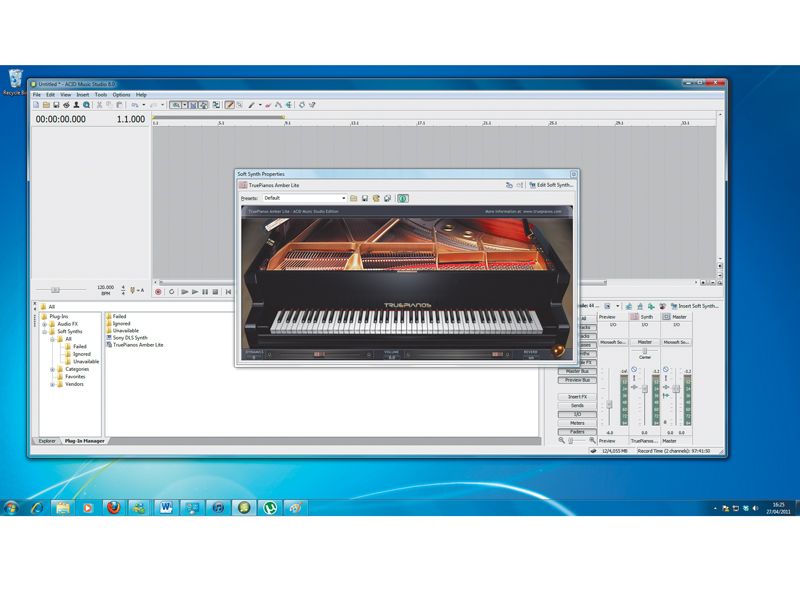The height and width of the screenshot is (600, 800).
Task: Select the Favorites folder in the plug-in tree
Action: point(71,377)
